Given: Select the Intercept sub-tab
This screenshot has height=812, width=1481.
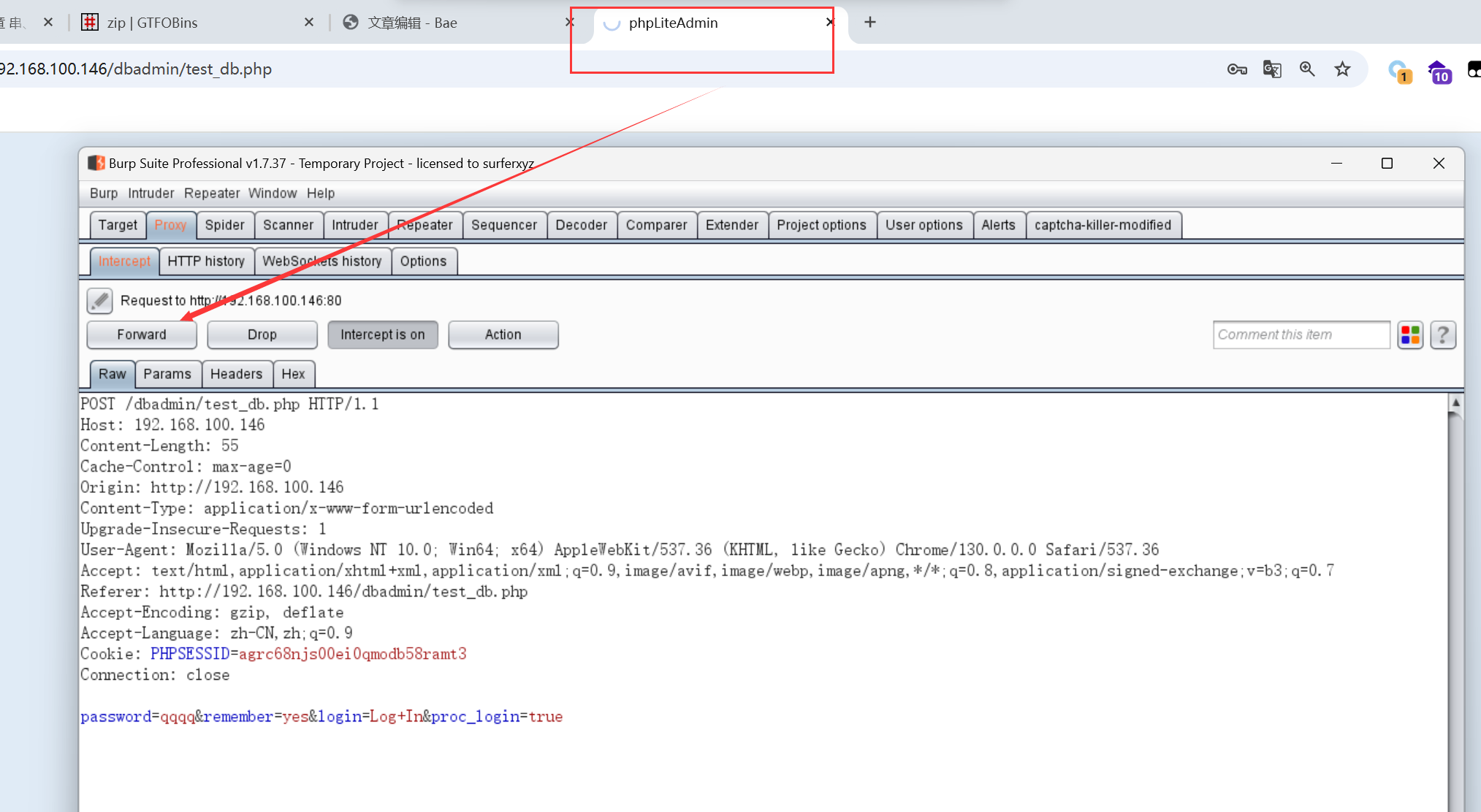Looking at the screenshot, I should coord(124,261).
